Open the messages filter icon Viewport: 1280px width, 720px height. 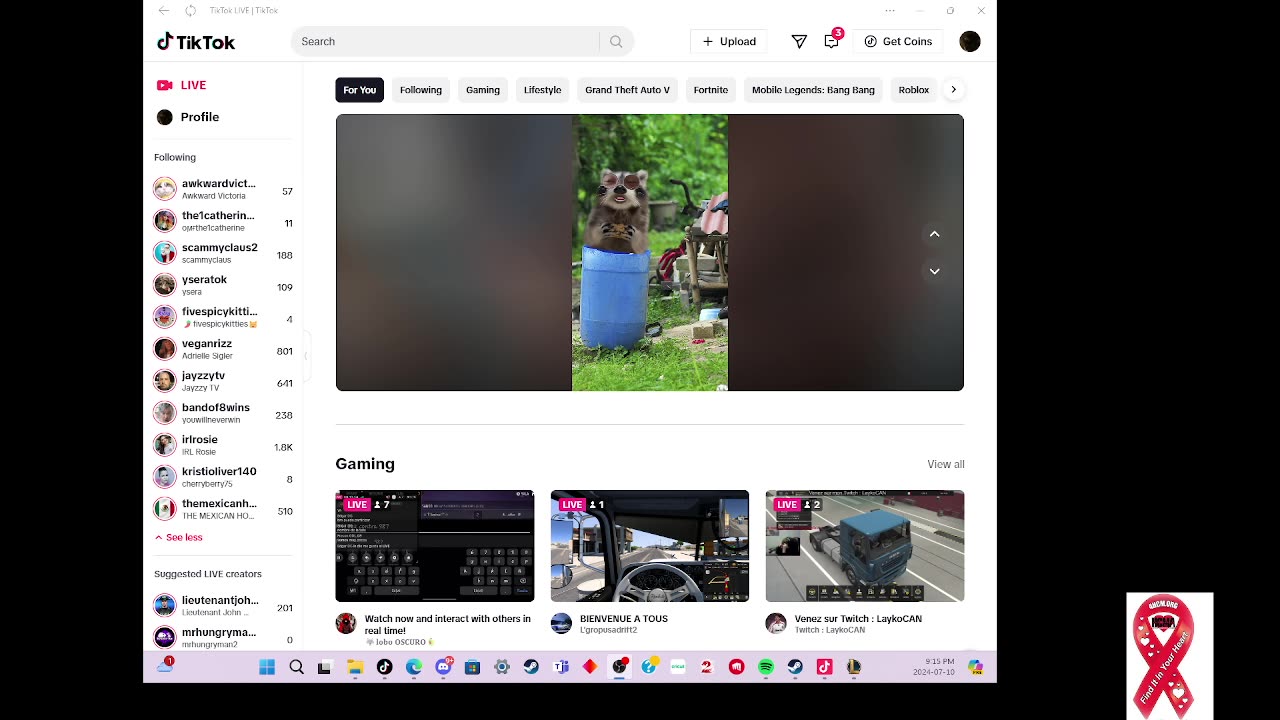click(799, 42)
